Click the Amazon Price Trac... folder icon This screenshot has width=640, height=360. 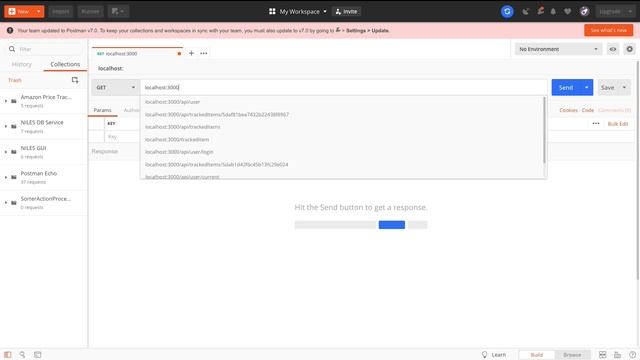click(14, 101)
